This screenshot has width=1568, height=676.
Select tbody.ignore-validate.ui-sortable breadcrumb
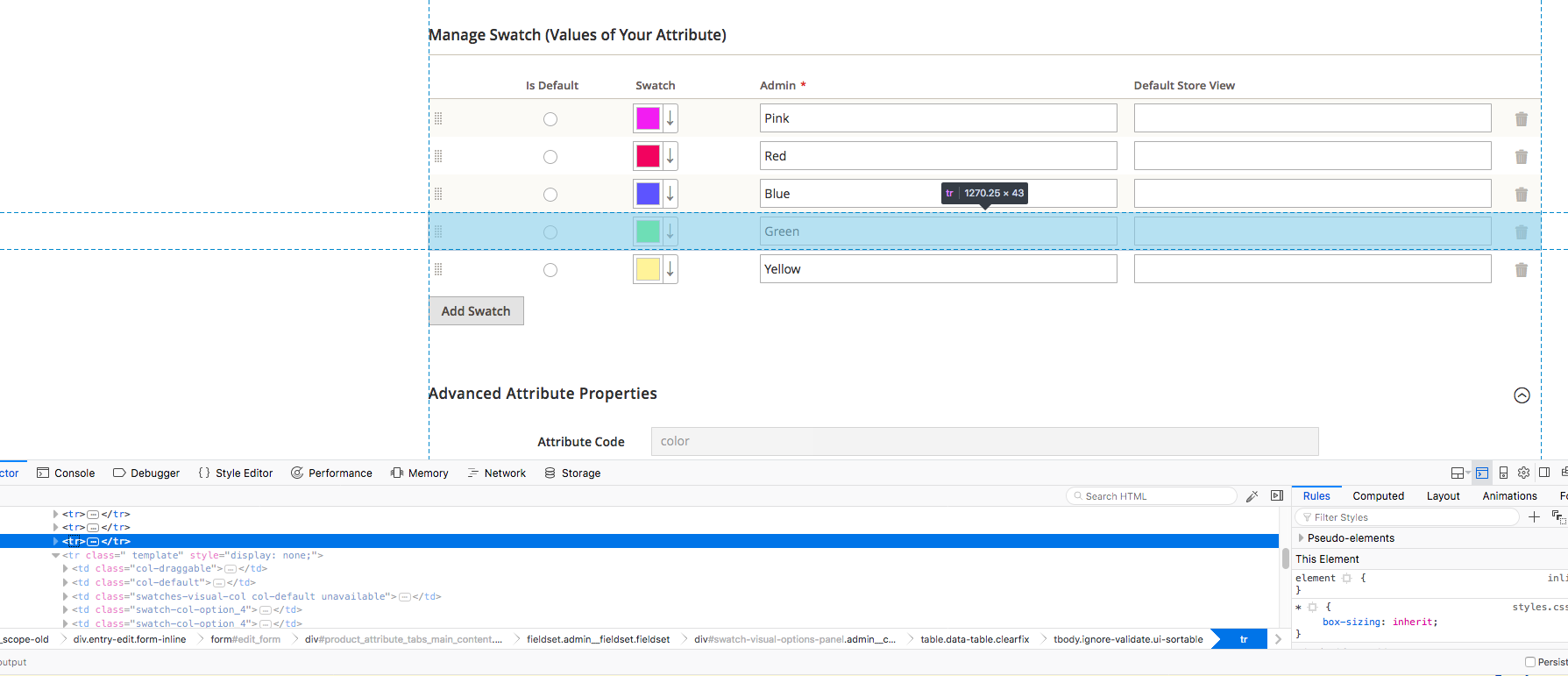coord(1128,639)
